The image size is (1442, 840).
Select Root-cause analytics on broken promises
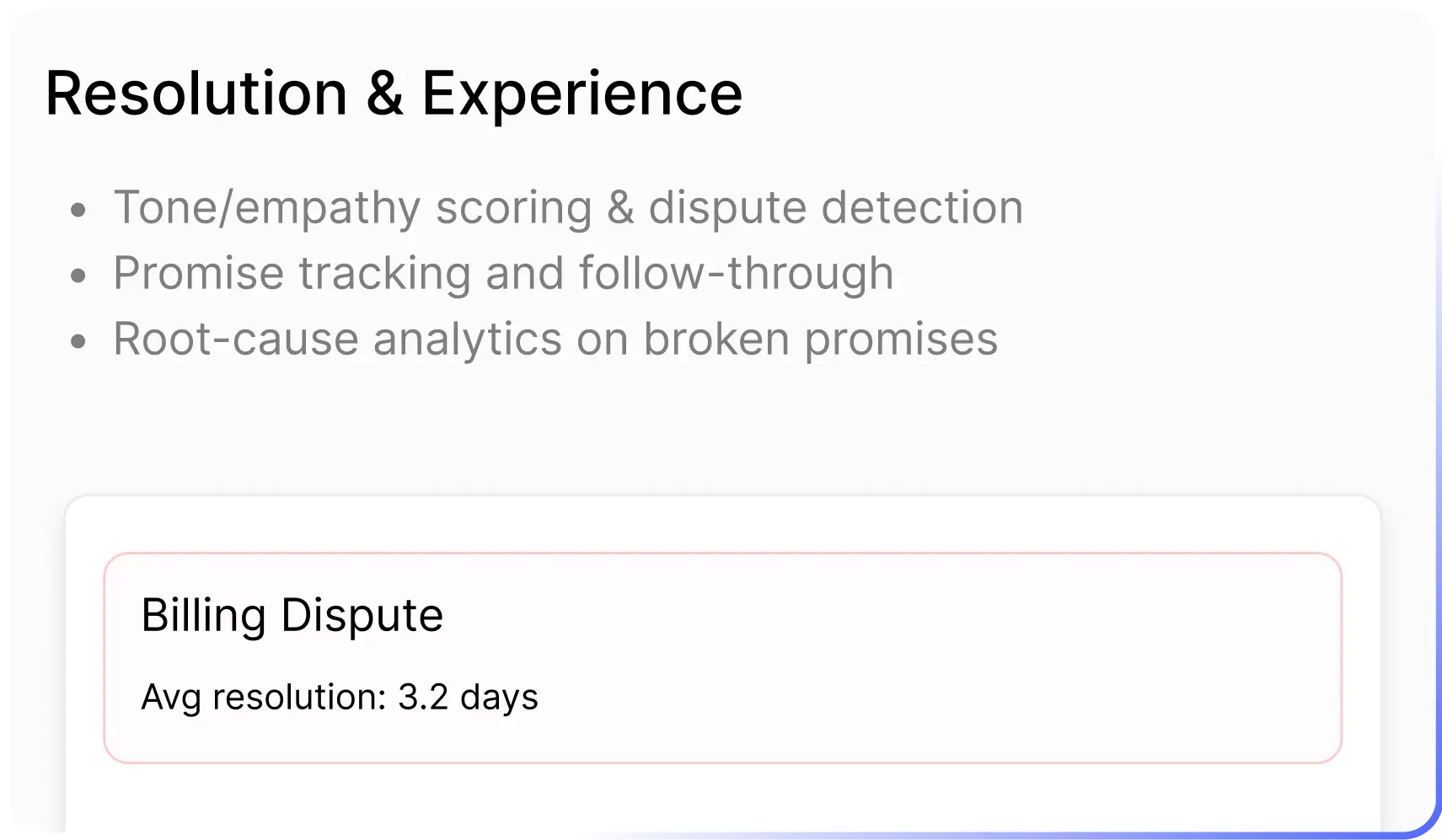click(555, 339)
